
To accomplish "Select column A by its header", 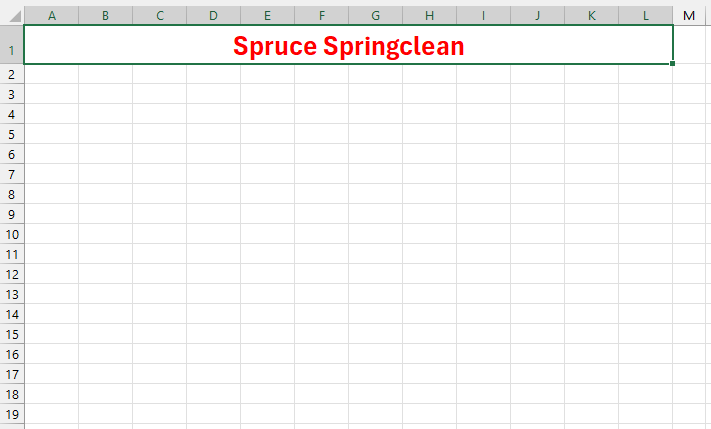I will (51, 16).
